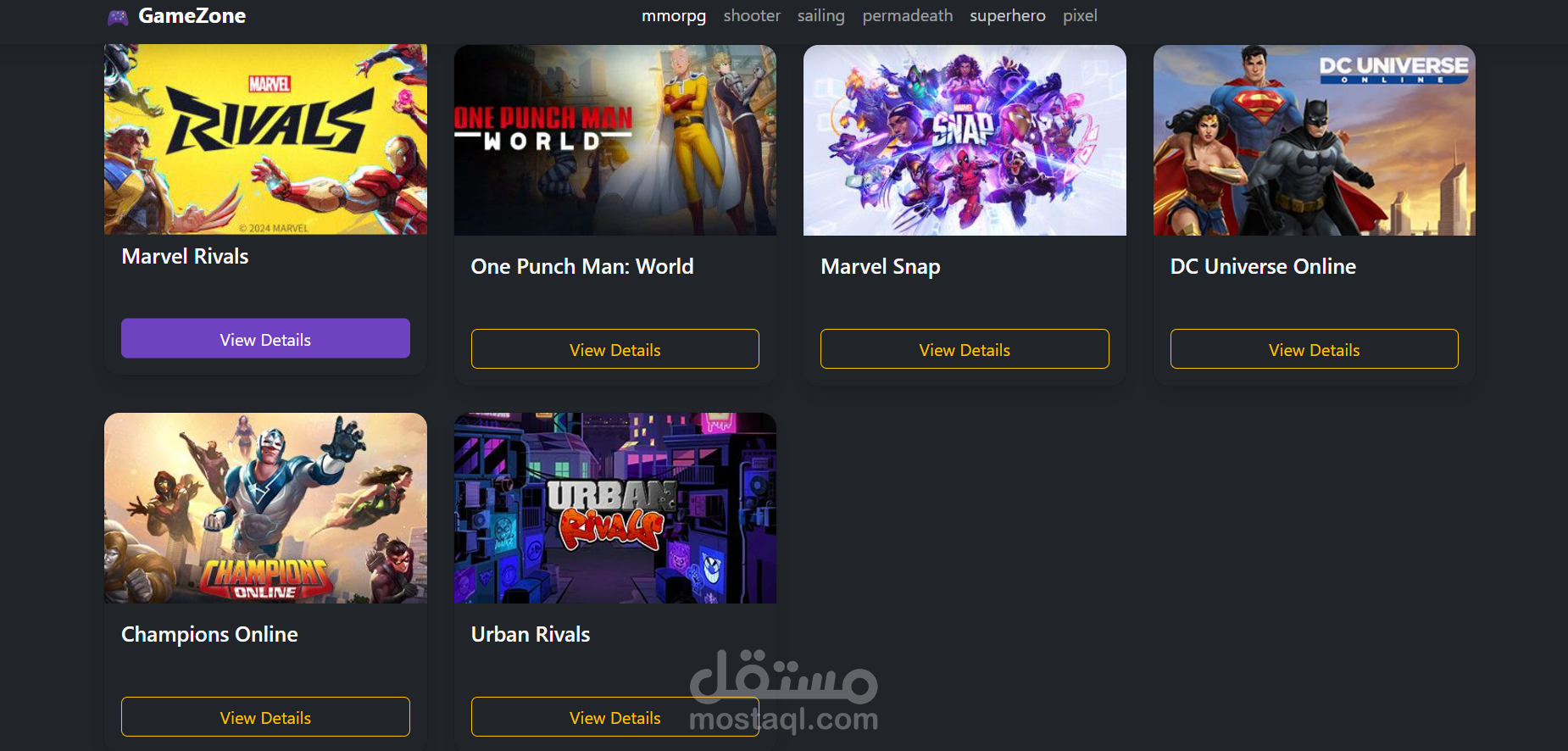Click the GameZone controller logo icon
The image size is (1568, 751).
(118, 17)
